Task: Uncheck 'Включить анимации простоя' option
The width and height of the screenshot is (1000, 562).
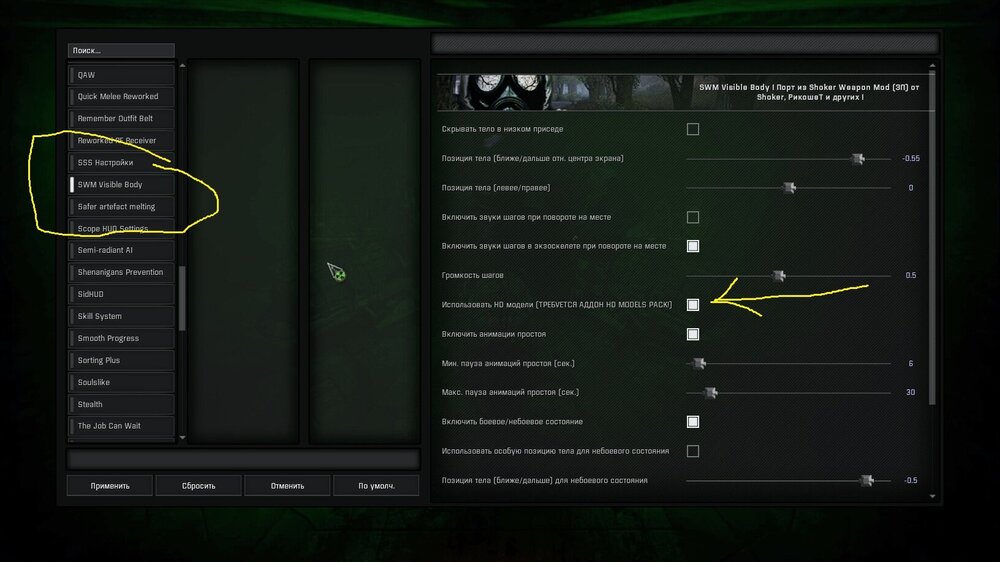Action: click(693, 334)
